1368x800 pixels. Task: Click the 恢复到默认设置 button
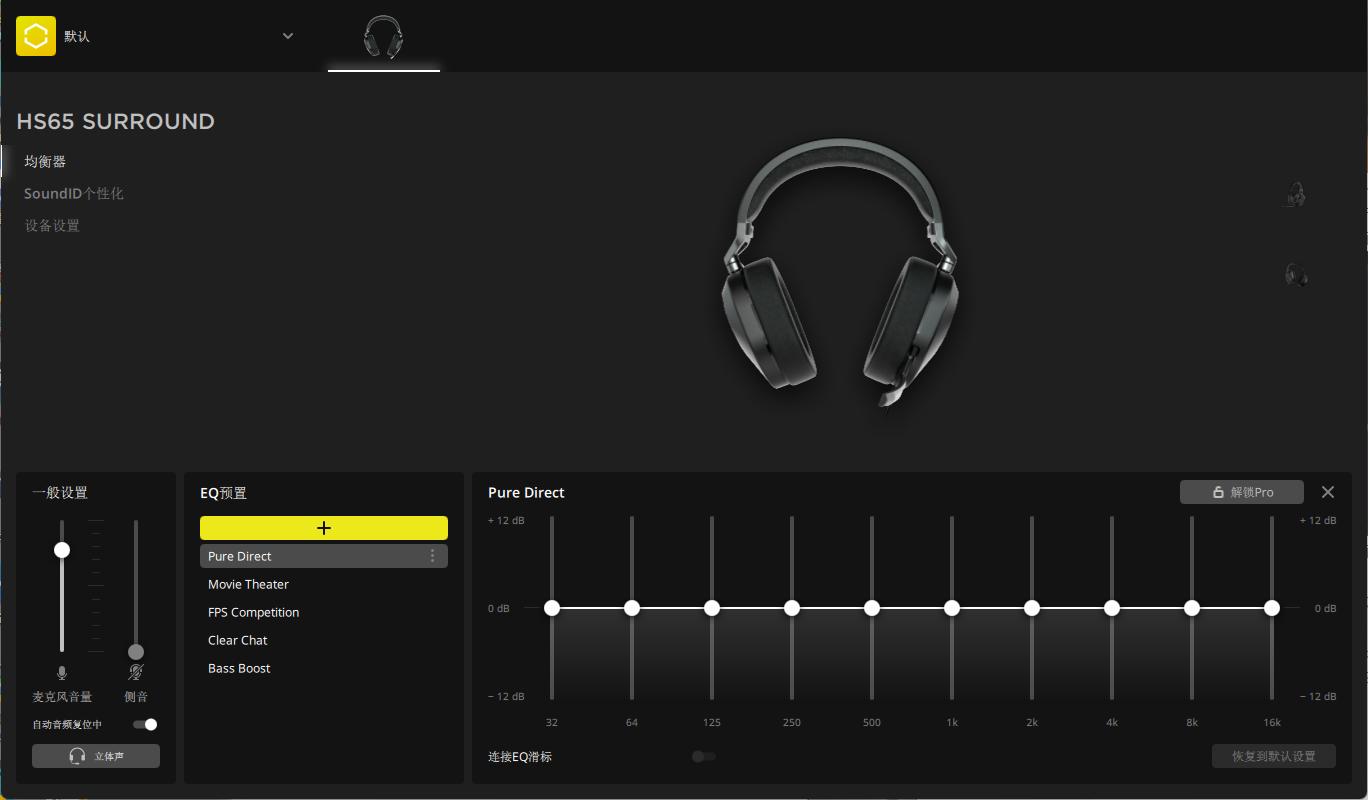1273,756
